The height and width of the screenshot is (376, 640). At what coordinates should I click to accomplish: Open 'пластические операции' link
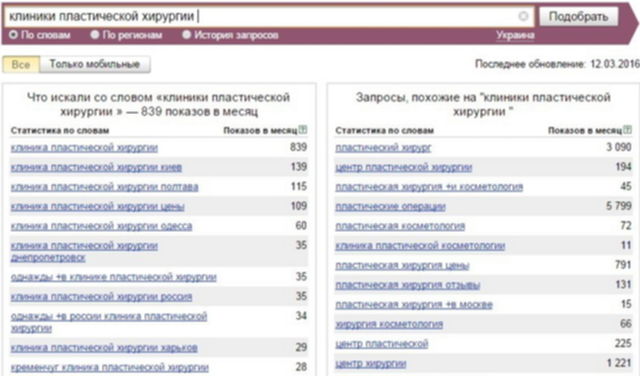pos(390,206)
